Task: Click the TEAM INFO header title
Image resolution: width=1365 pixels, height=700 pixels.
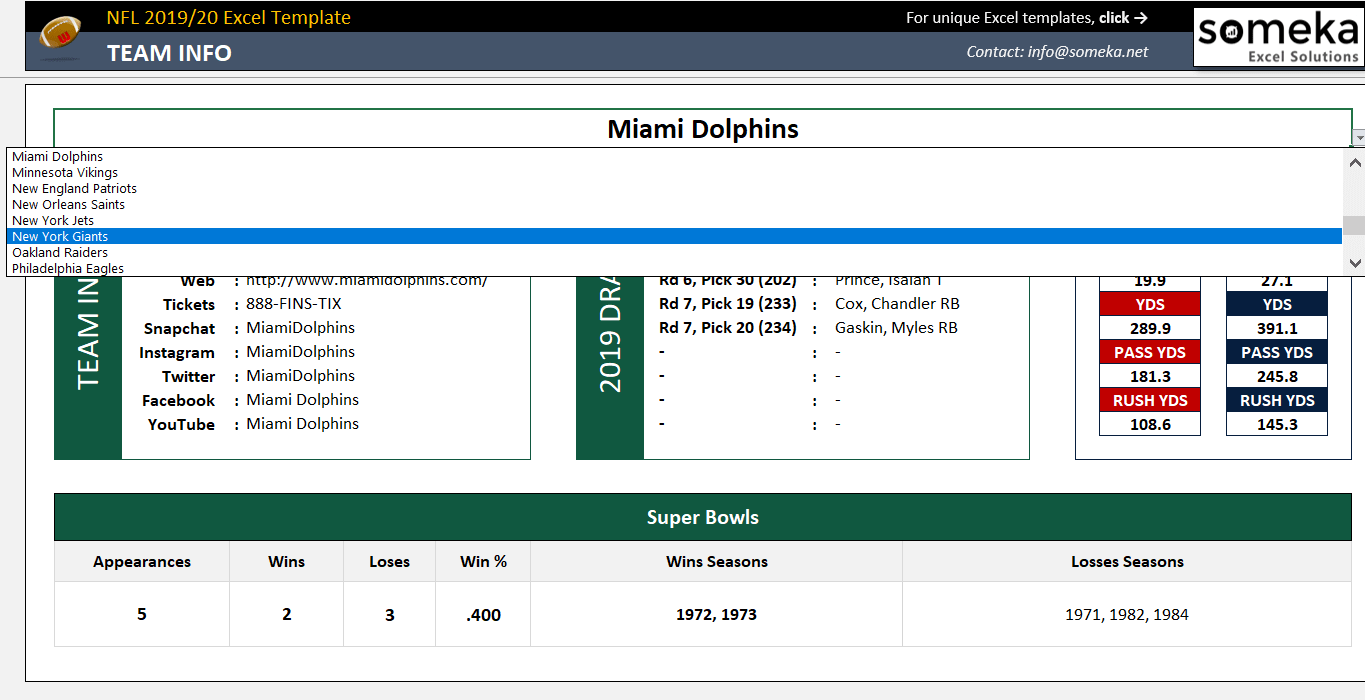Action: (169, 53)
